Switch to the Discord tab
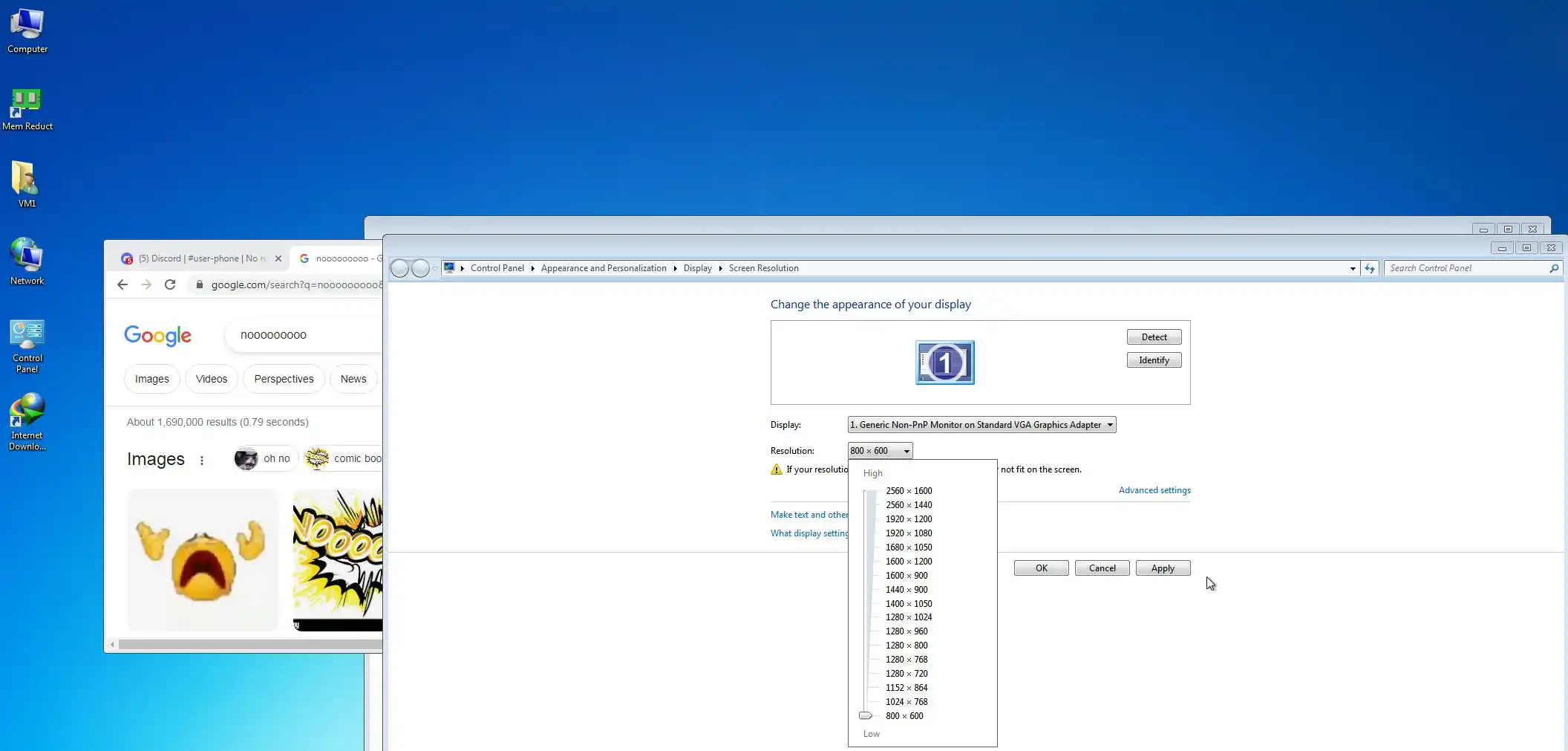The height and width of the screenshot is (751, 1568). (x=201, y=259)
